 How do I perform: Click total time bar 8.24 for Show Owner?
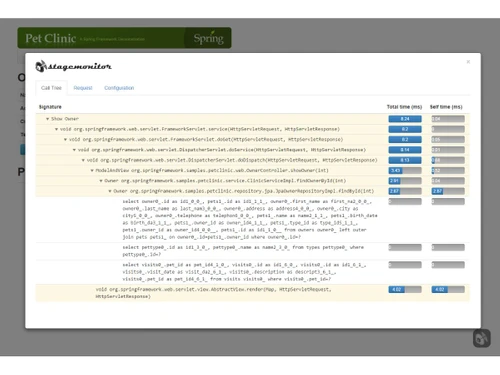tap(405, 119)
